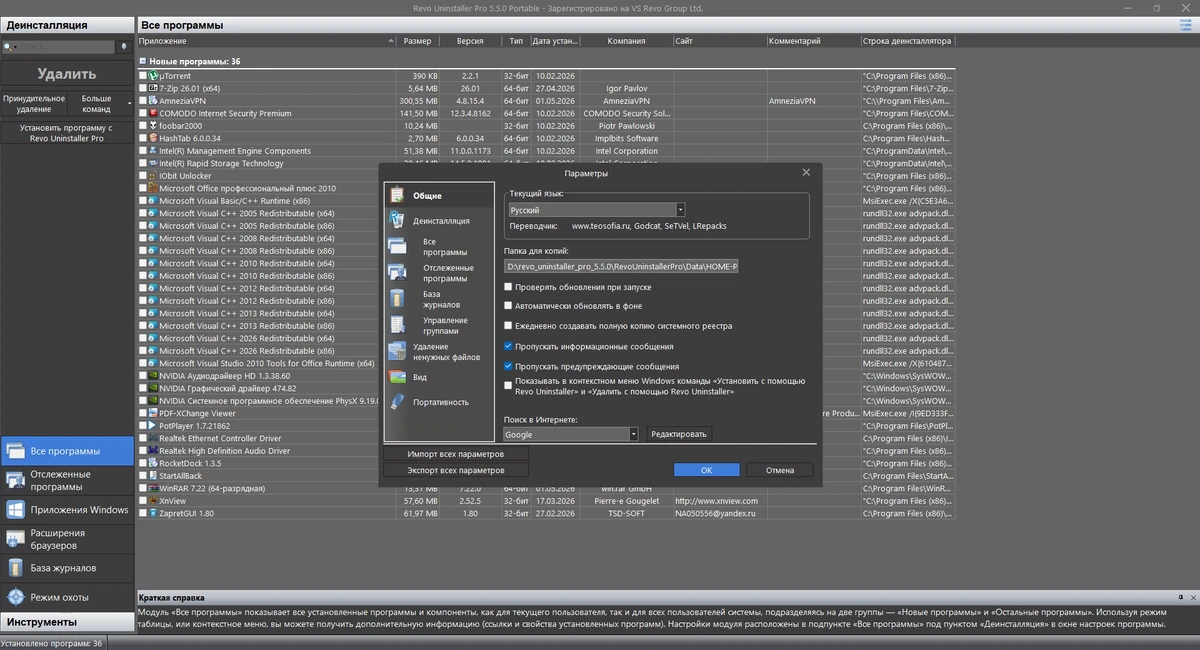The image size is (1200, 650).
Task: Click the Все программы icon in the Параметры dialog
Action: pyautogui.click(x=398, y=246)
